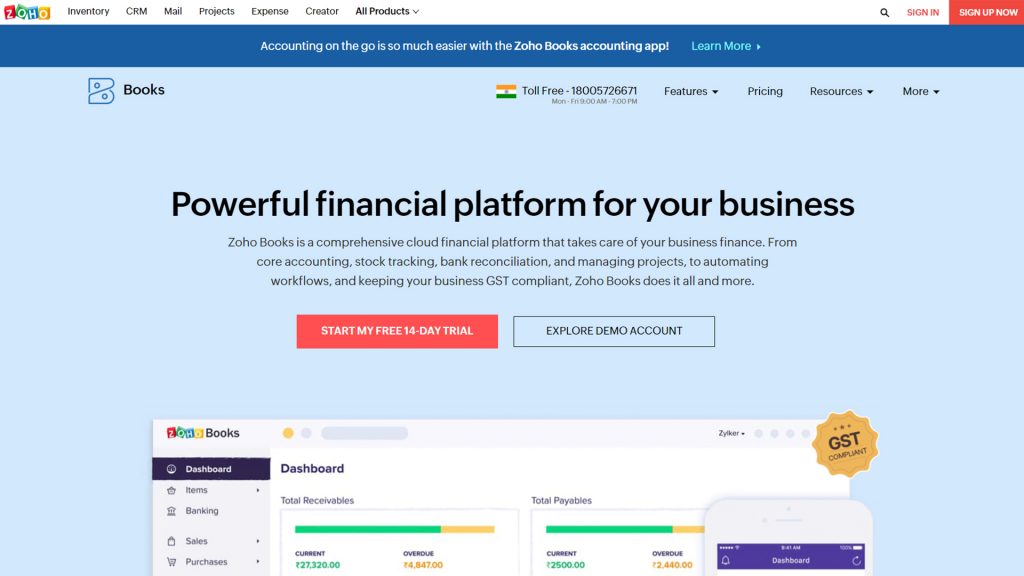Open the Sales section icon
Image resolution: width=1024 pixels, height=576 pixels.
(174, 539)
